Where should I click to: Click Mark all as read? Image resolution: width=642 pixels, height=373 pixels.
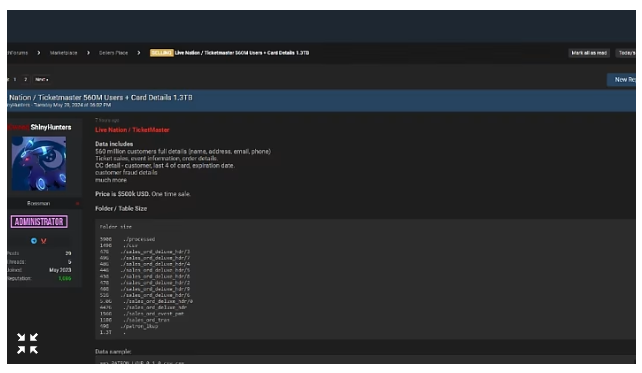click(x=589, y=53)
